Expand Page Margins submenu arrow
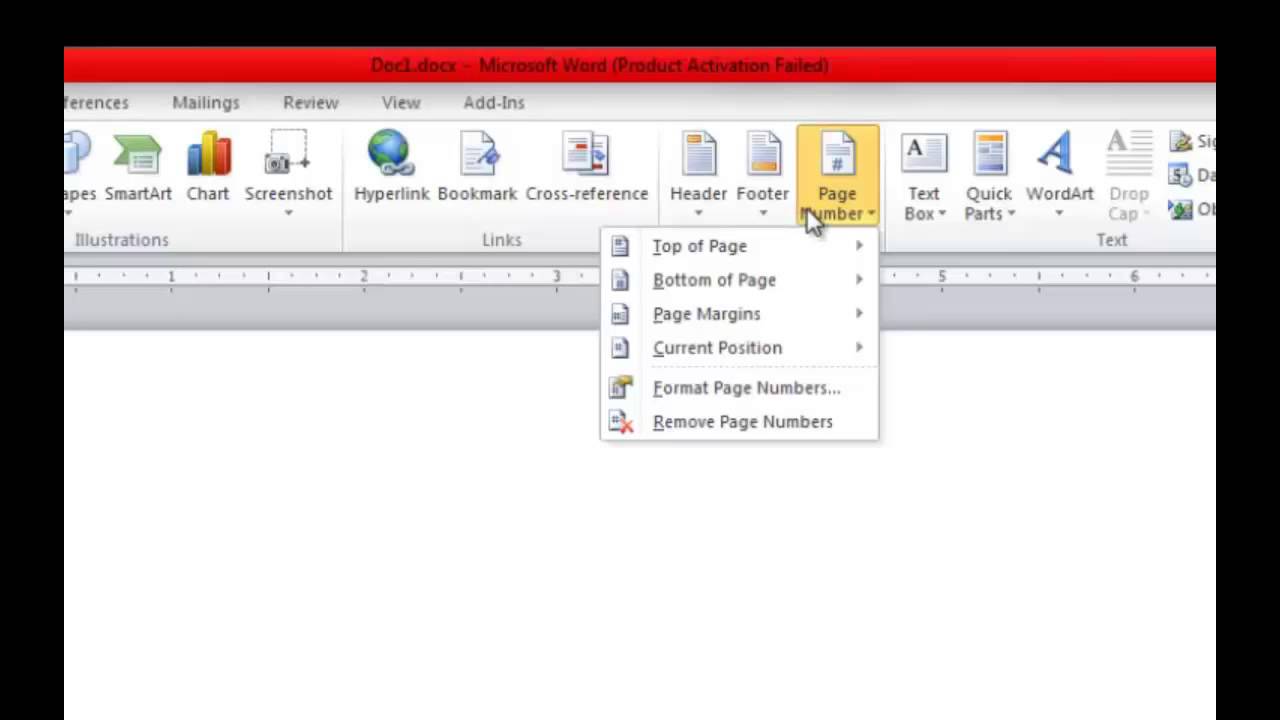The height and width of the screenshot is (720, 1280). click(859, 314)
